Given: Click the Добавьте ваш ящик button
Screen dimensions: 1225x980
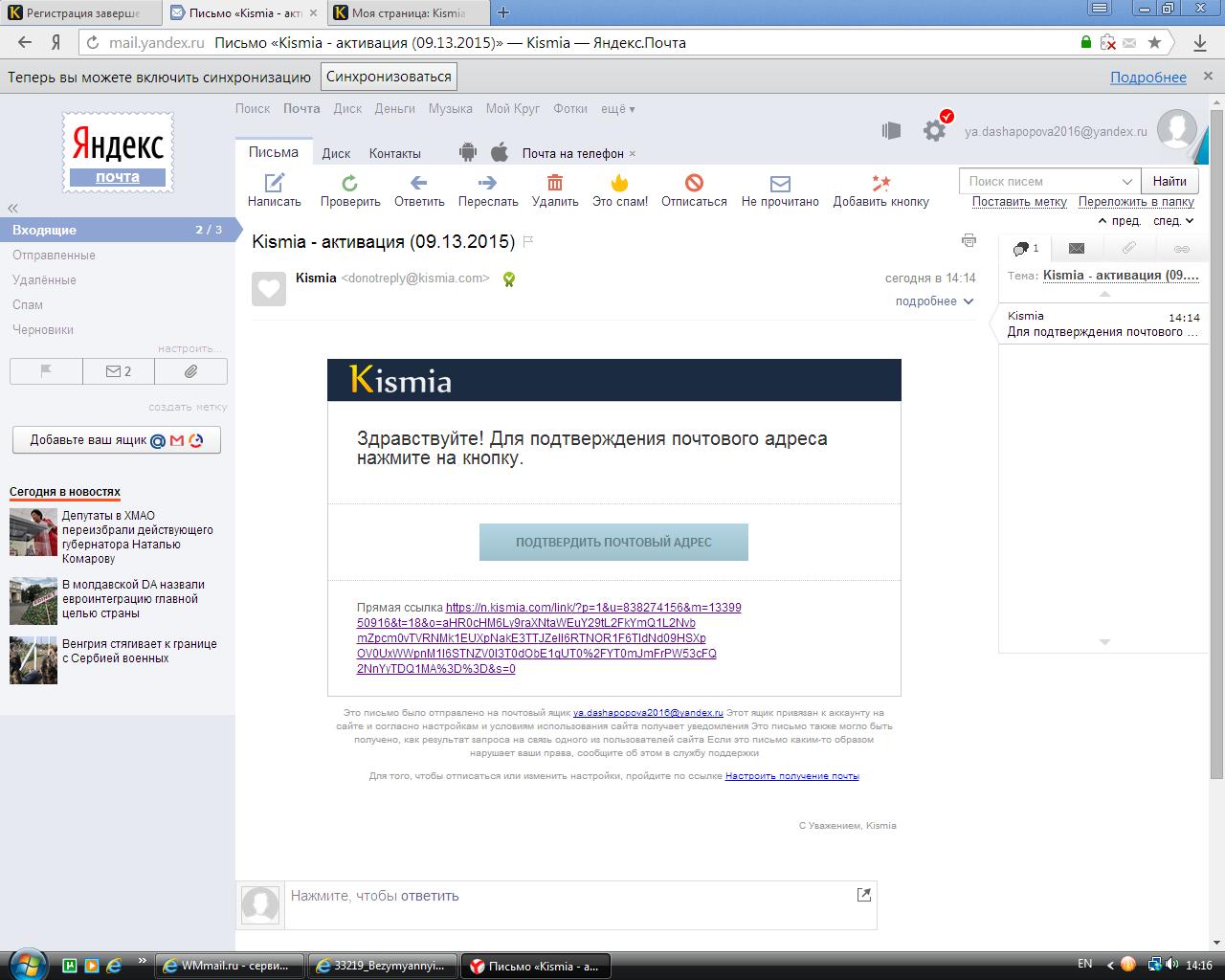Looking at the screenshot, I should 117,440.
